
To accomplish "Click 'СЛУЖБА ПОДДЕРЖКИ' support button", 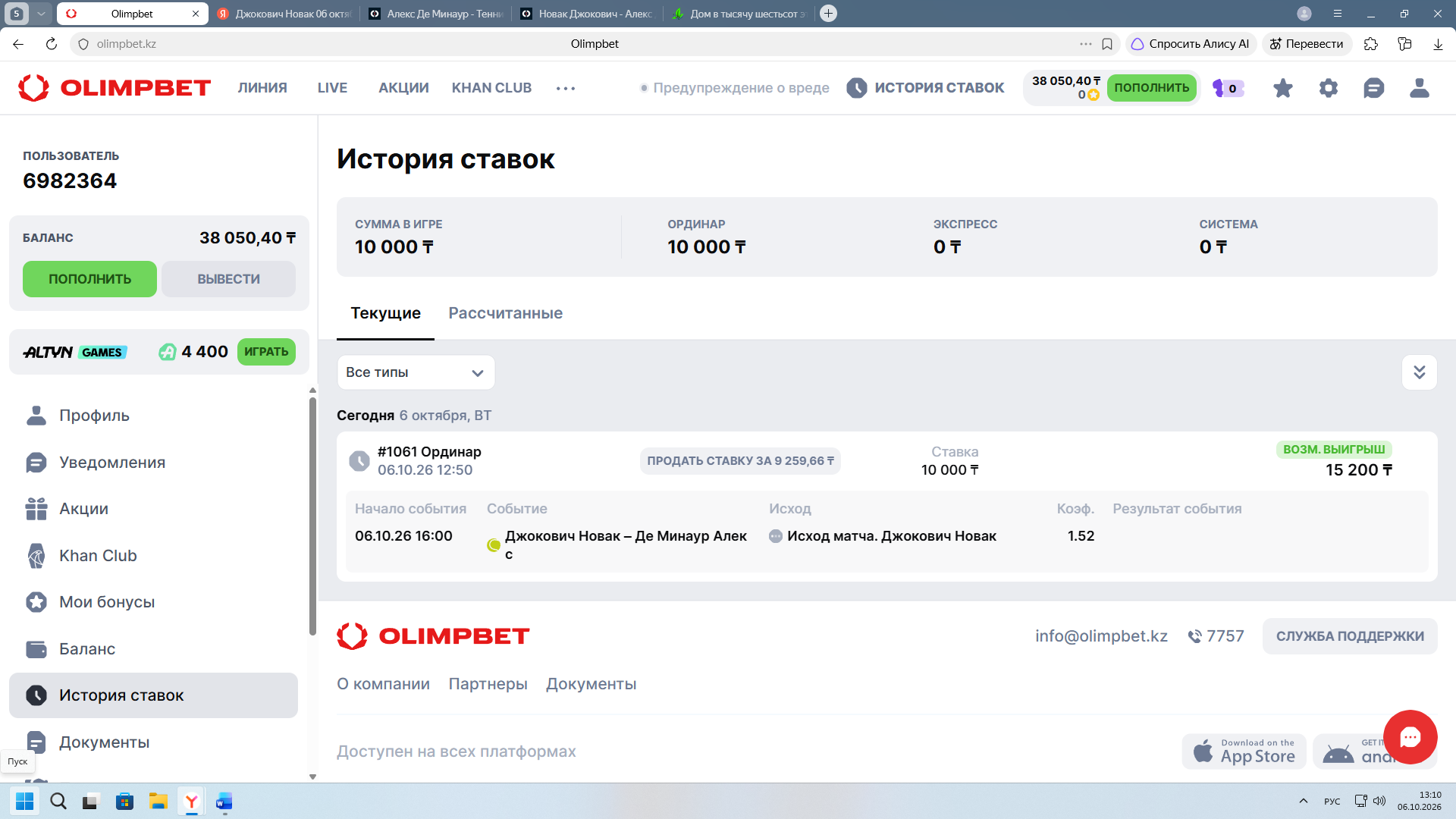I will point(1350,636).
